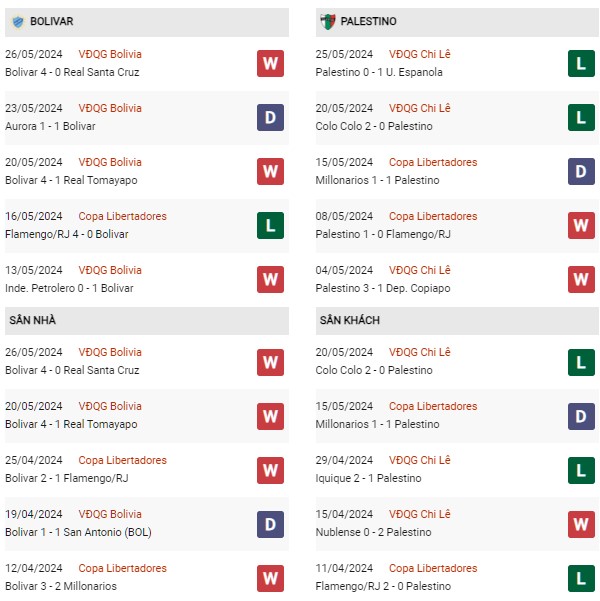This screenshot has width=600, height=601.
Task: Open VĐQG Bolivia link dated 23/05/2024
Action: point(110,108)
